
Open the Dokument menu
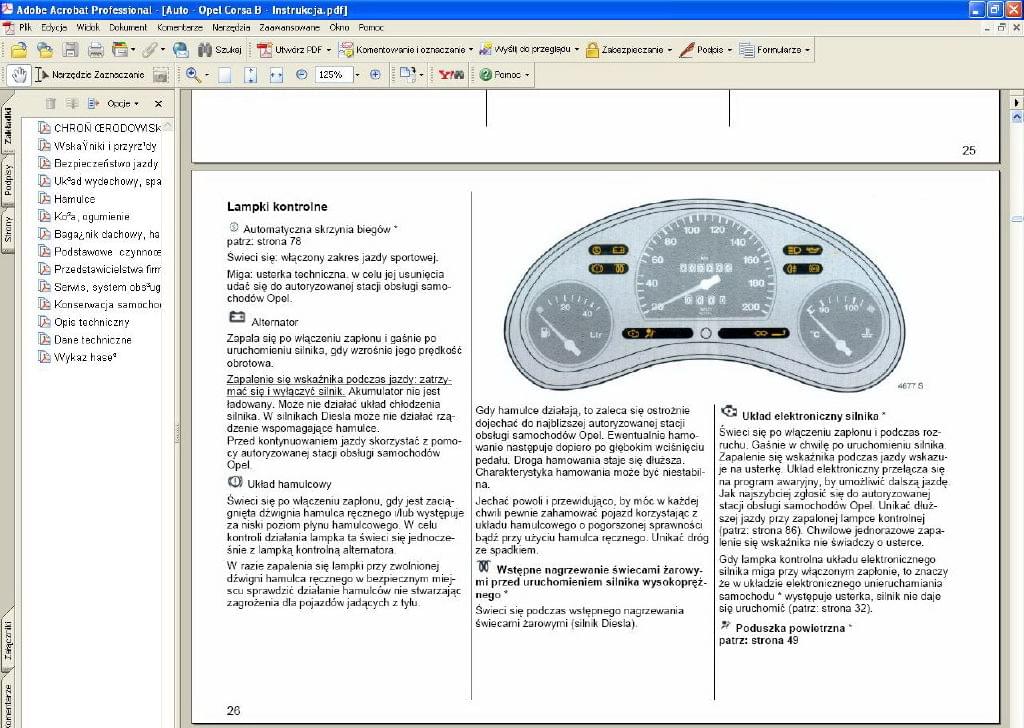point(128,27)
